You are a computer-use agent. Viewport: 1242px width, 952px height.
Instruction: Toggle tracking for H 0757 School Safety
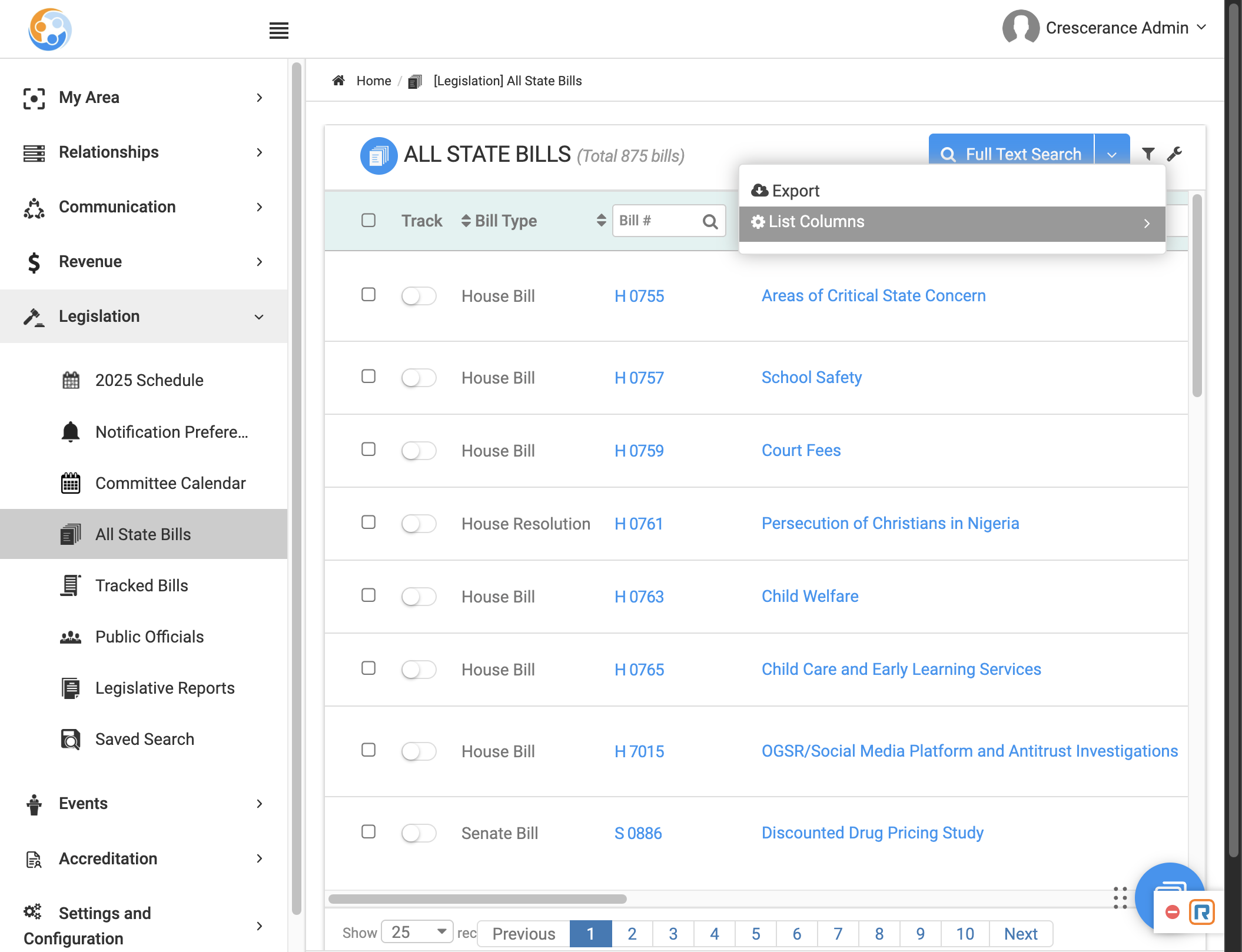coord(419,378)
